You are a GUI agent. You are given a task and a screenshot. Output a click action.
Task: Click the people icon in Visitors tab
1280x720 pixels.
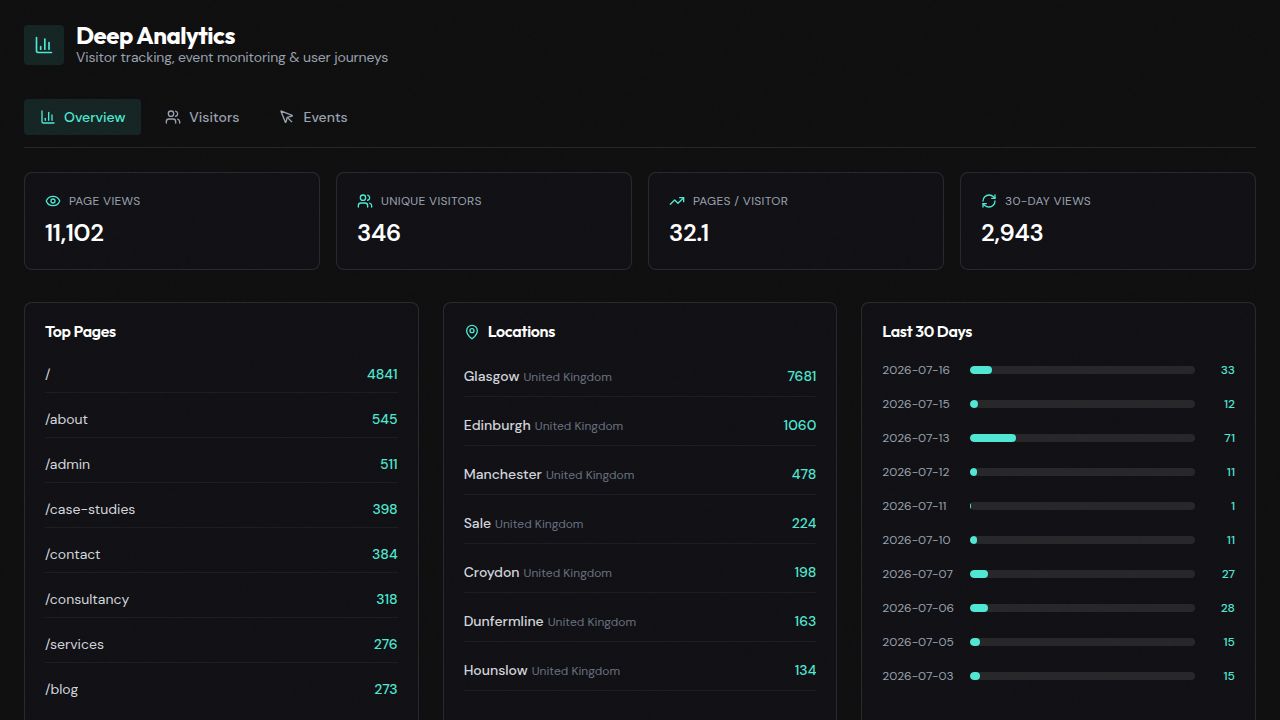(173, 117)
